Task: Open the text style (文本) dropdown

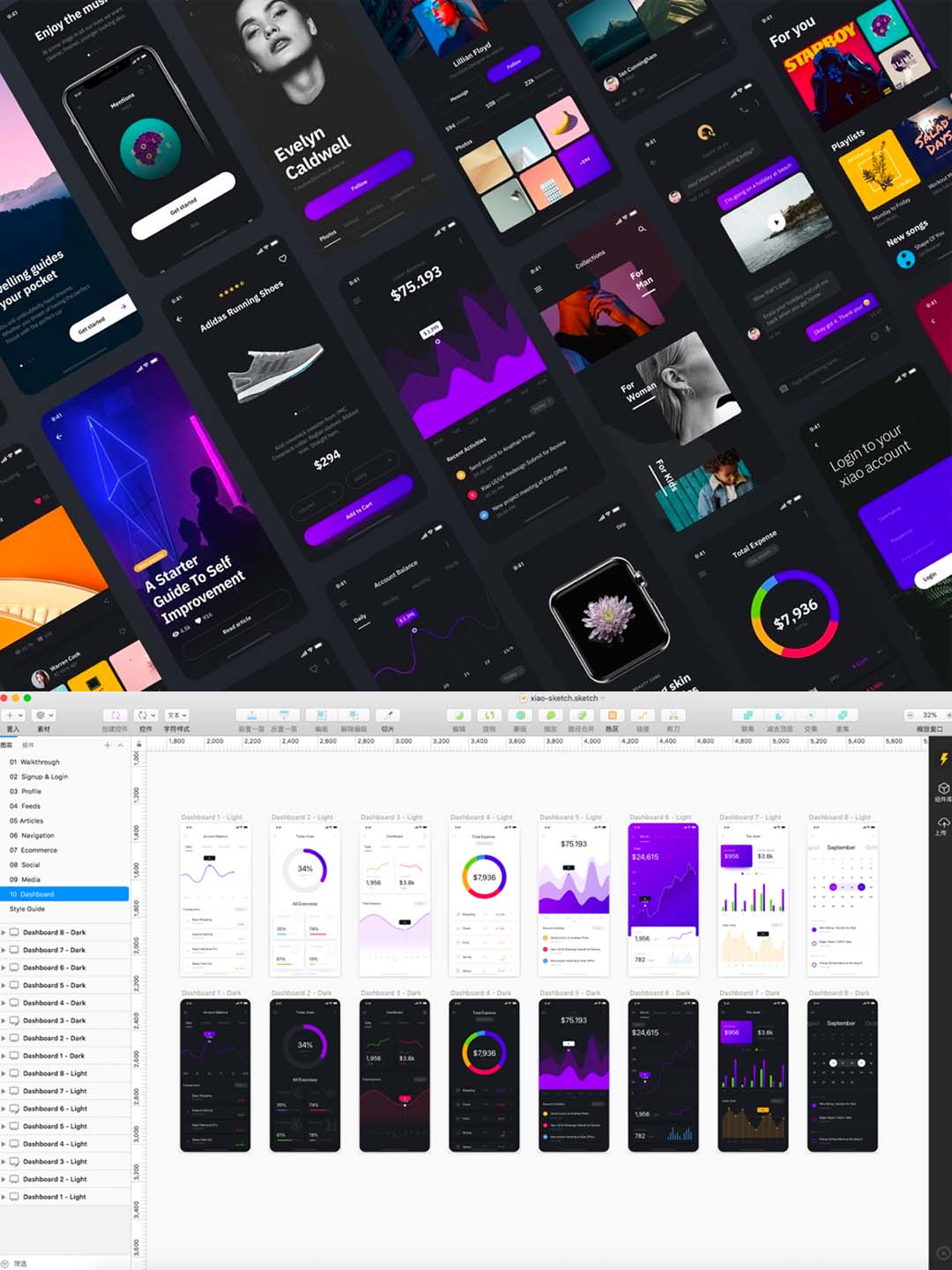Action: click(177, 715)
